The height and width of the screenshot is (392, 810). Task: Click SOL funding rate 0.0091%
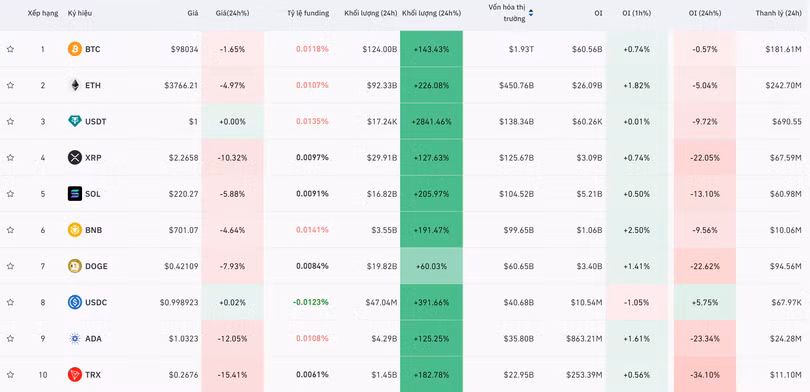(313, 194)
